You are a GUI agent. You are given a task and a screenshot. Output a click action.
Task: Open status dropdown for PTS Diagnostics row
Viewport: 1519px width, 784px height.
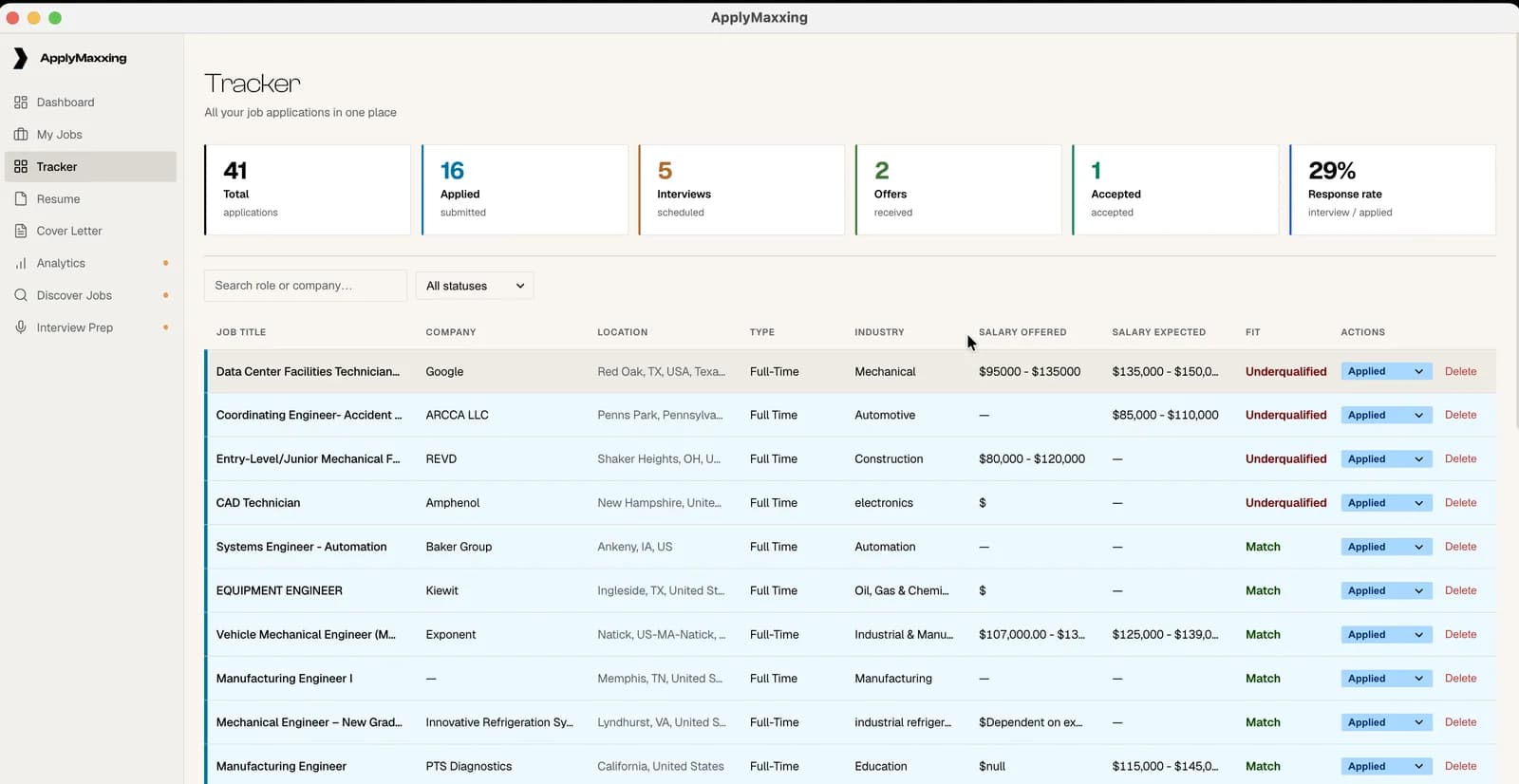(1386, 766)
